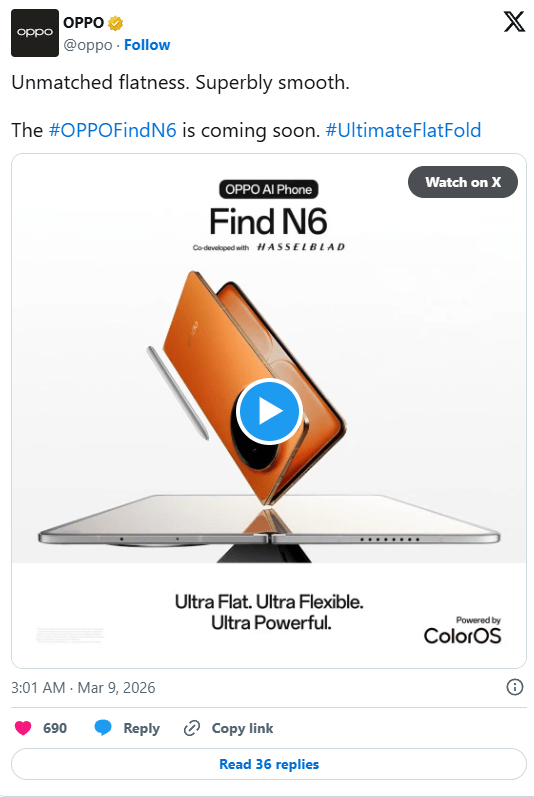Click the X logo icon

(x=514, y=22)
